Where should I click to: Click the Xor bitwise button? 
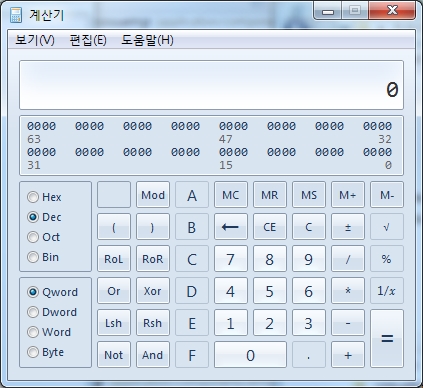[153, 291]
